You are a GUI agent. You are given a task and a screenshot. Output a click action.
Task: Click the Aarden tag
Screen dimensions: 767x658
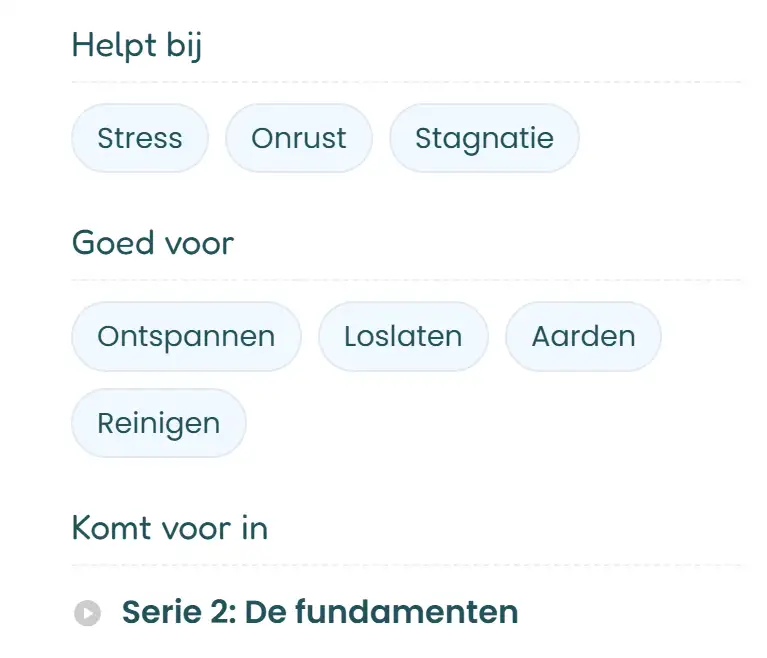point(583,336)
